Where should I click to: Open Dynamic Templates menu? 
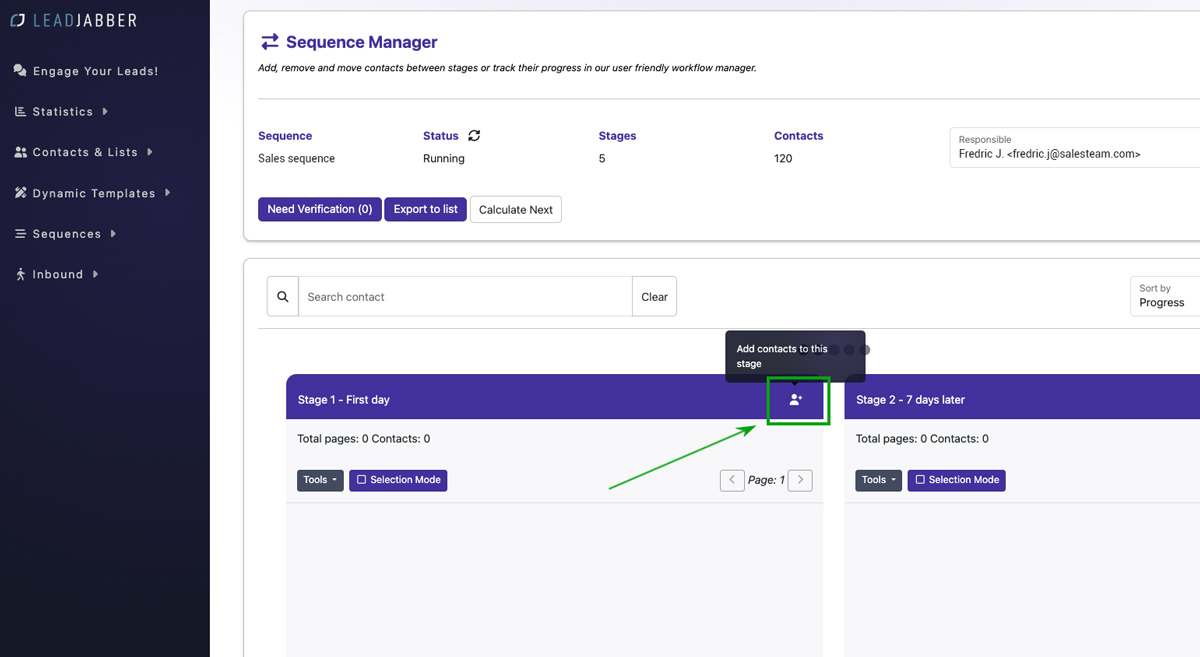[x=92, y=193]
